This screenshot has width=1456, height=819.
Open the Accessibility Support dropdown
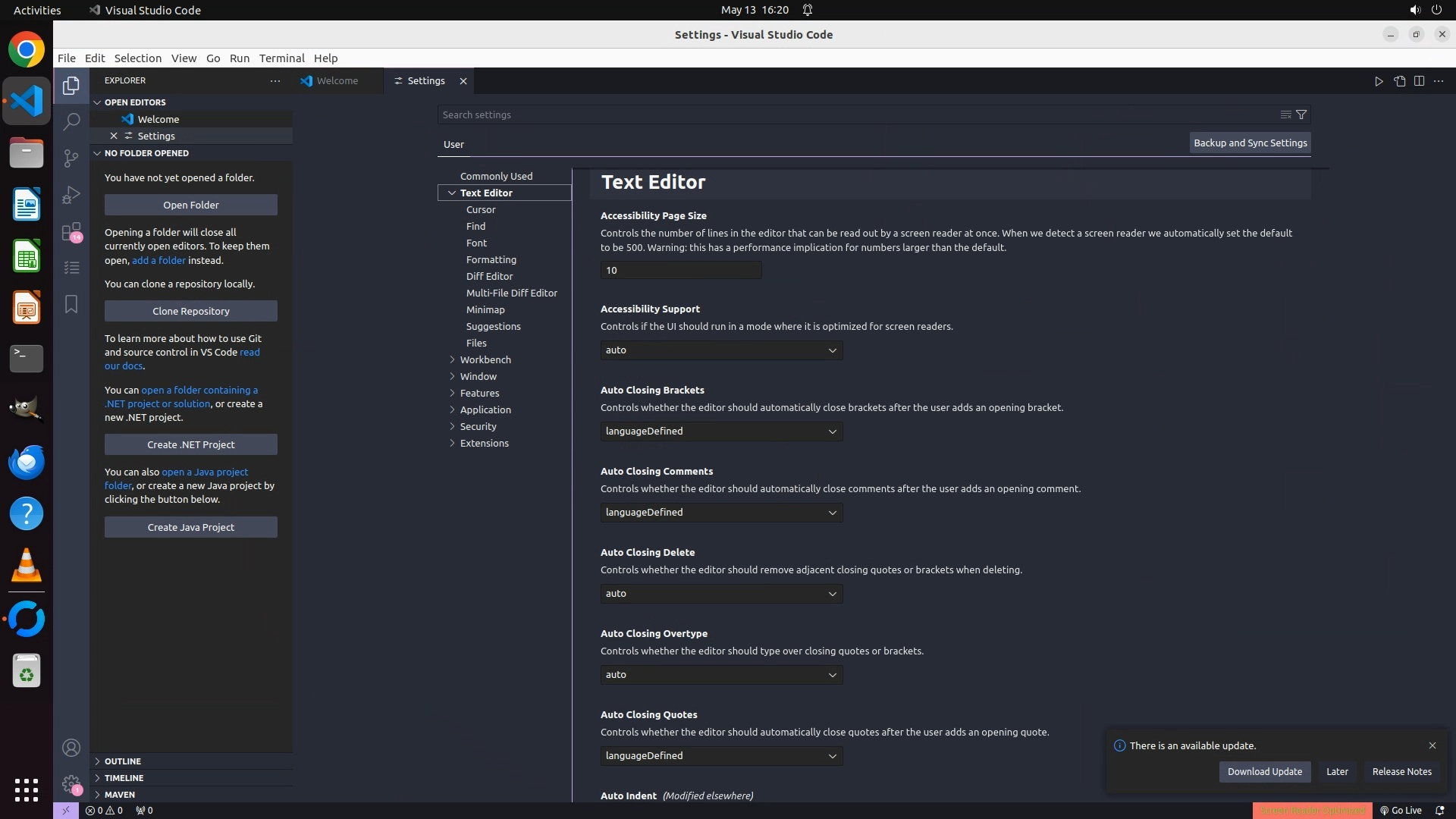(x=721, y=350)
